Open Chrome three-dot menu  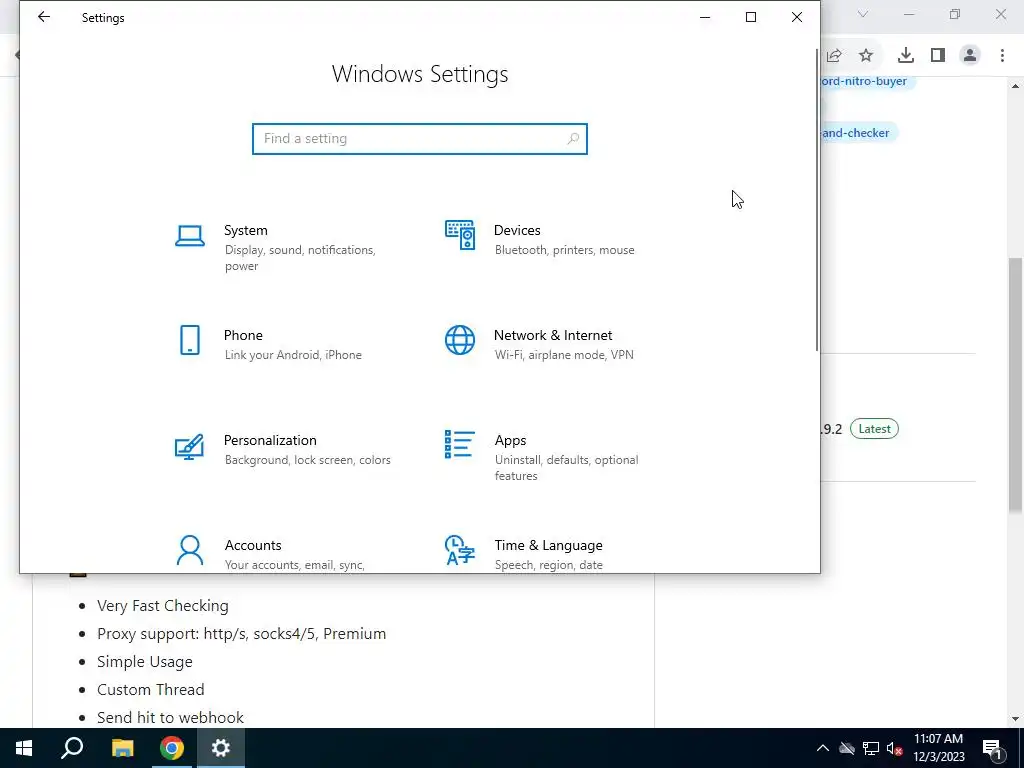[x=1002, y=56]
